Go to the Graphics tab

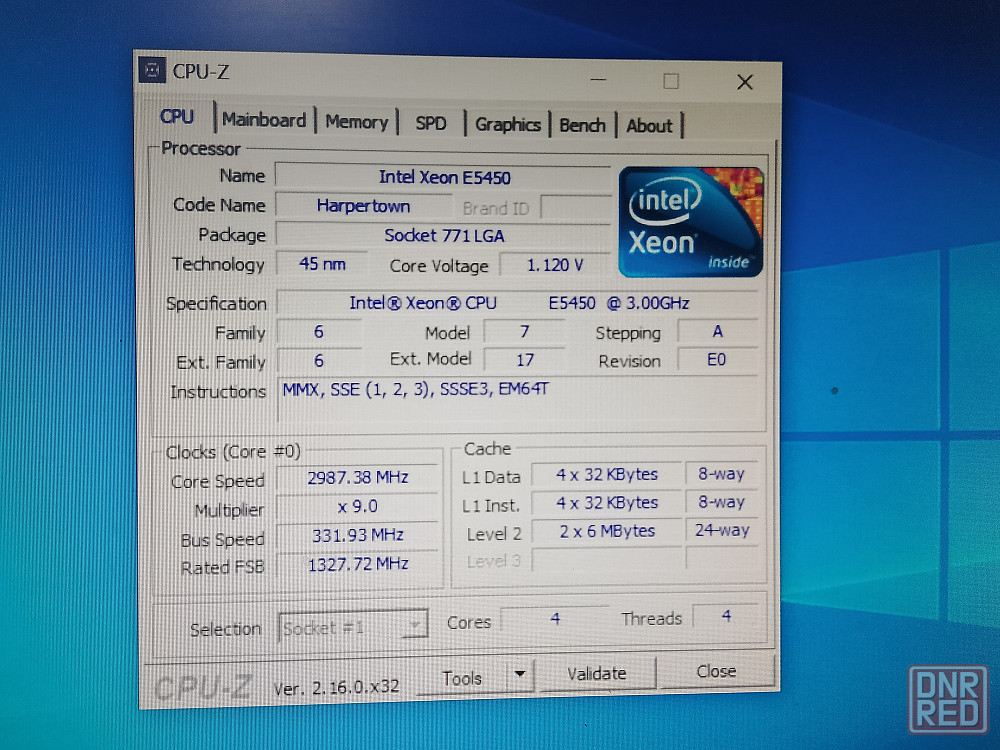click(x=507, y=124)
